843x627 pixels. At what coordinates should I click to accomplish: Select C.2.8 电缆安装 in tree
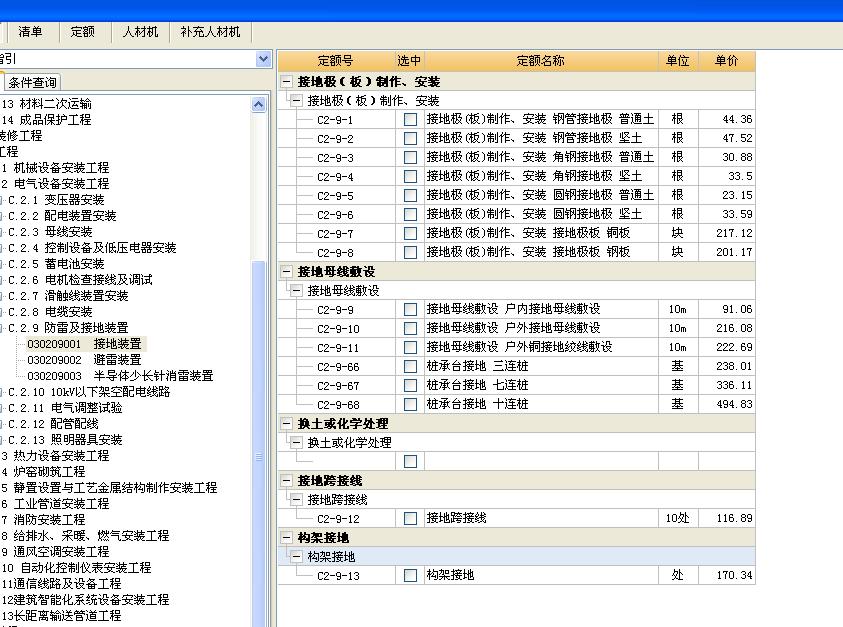(x=50, y=312)
